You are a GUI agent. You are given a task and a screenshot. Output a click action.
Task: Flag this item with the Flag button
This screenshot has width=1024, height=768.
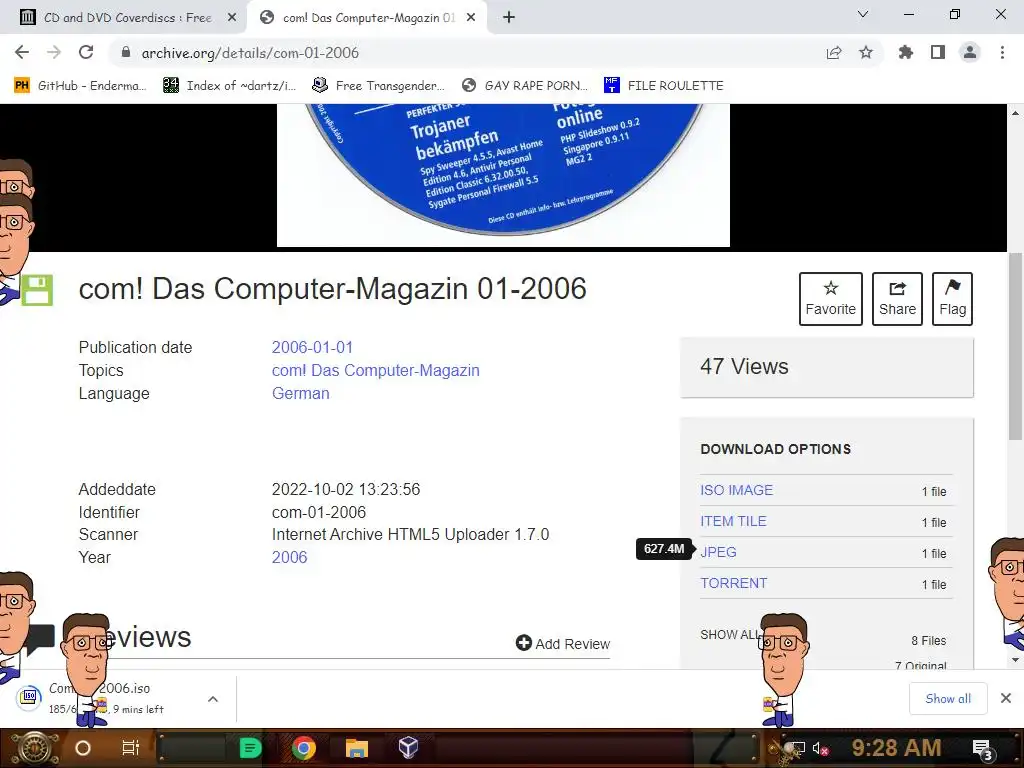tap(952, 298)
